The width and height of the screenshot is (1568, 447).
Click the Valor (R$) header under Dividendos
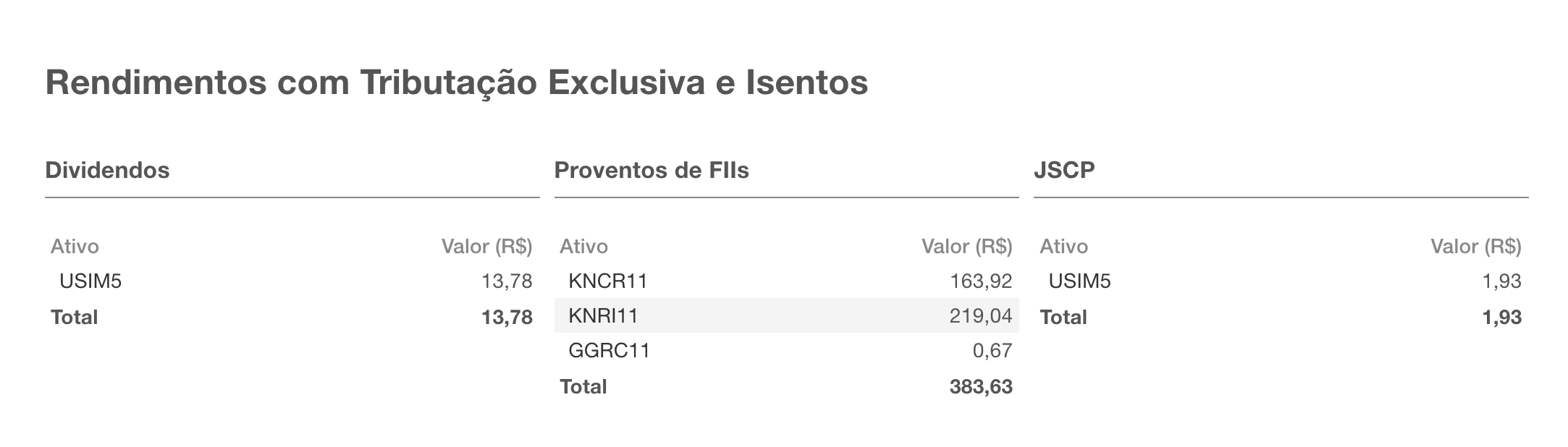pos(486,247)
